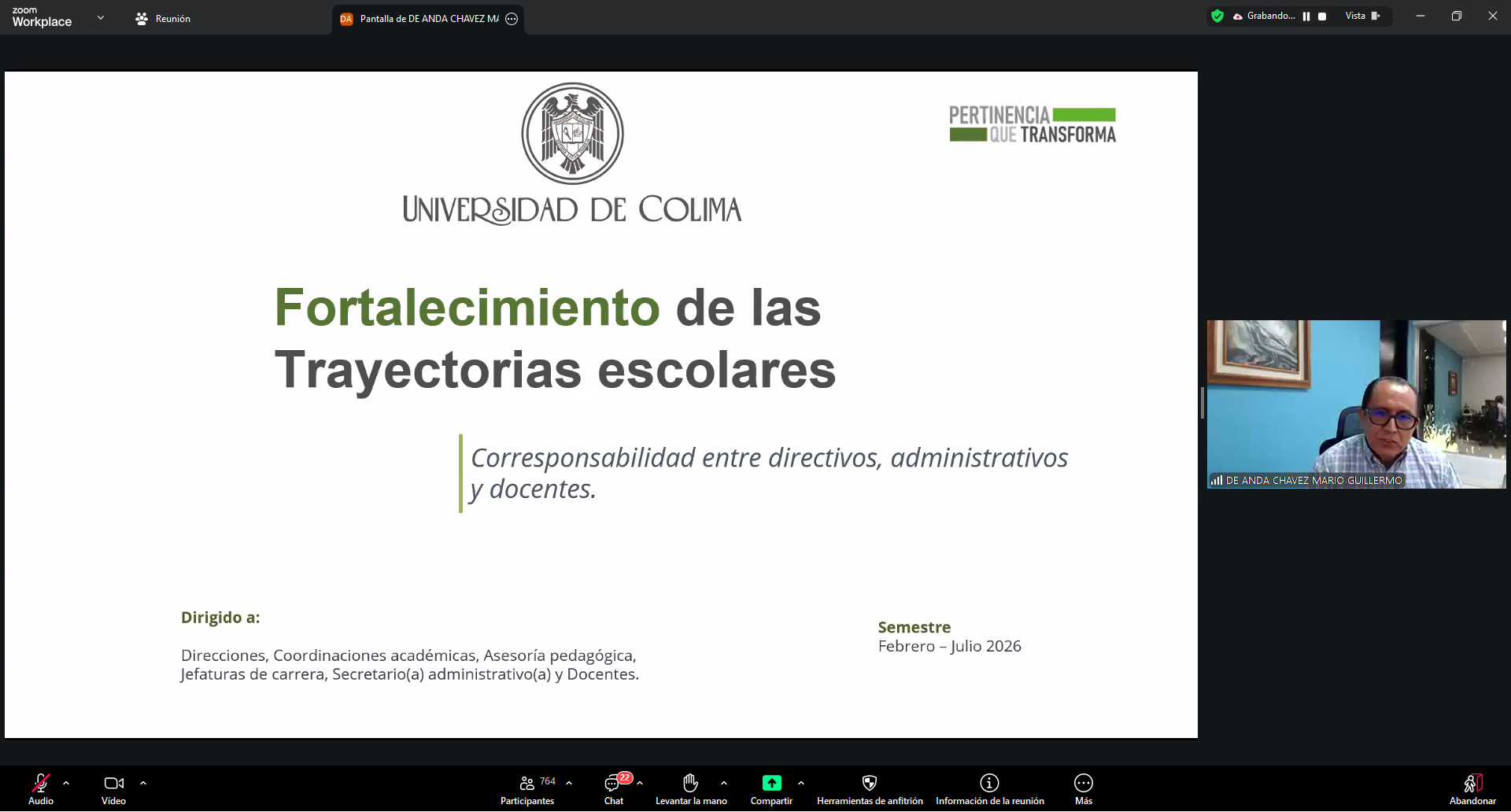The width and height of the screenshot is (1511, 812).
Task: Open Herramientas de anfitrión shield icon
Action: pyautogui.click(x=869, y=788)
